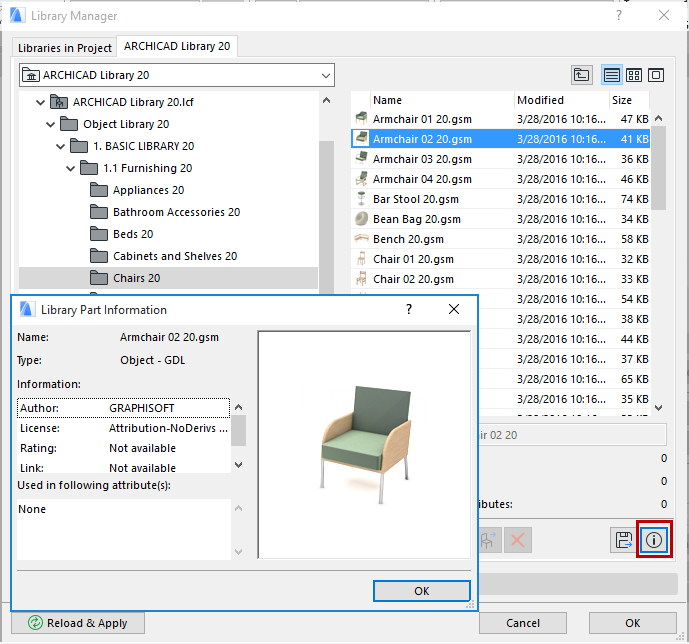Click Library Manager help question mark

point(619,15)
